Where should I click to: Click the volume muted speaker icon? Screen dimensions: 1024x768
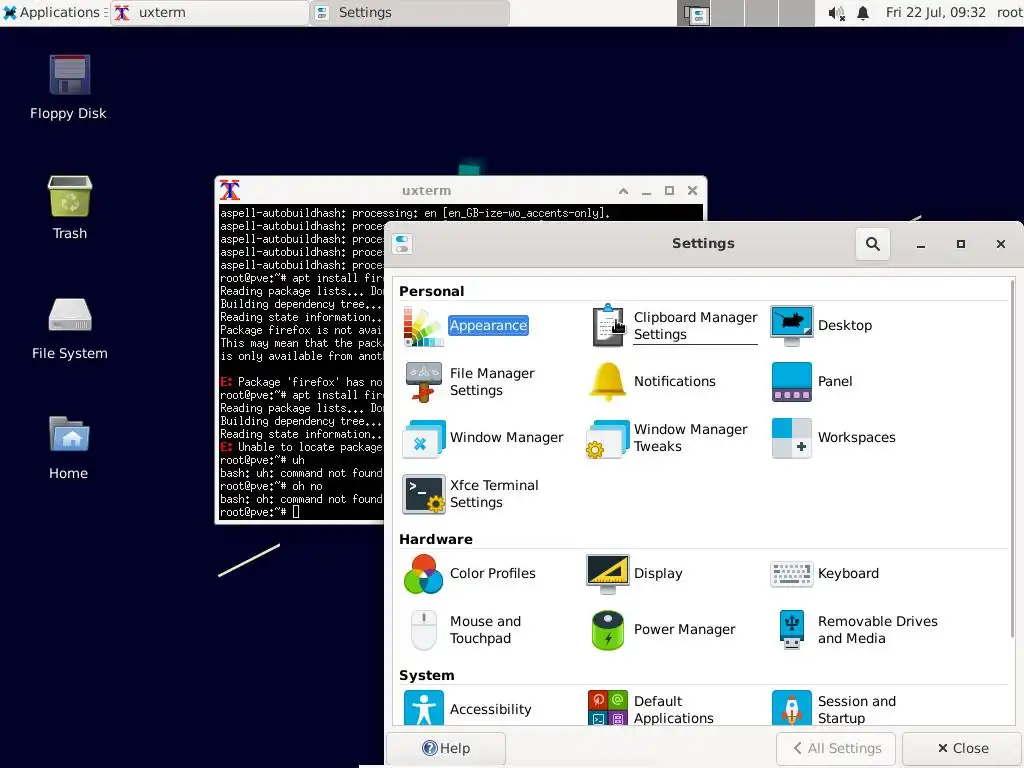tap(836, 13)
